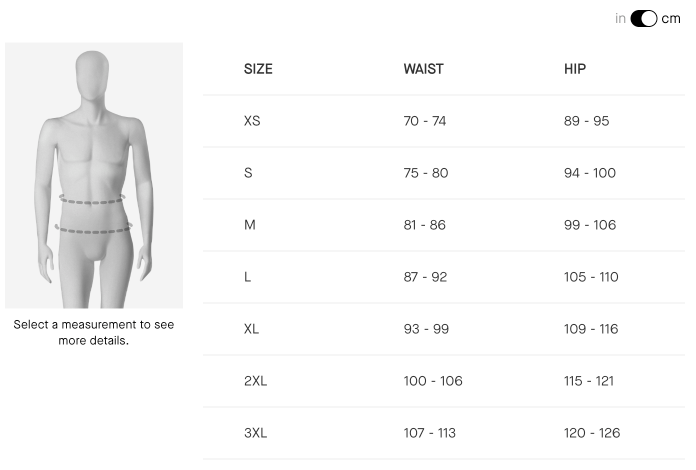Select the XL size row

[444, 329]
